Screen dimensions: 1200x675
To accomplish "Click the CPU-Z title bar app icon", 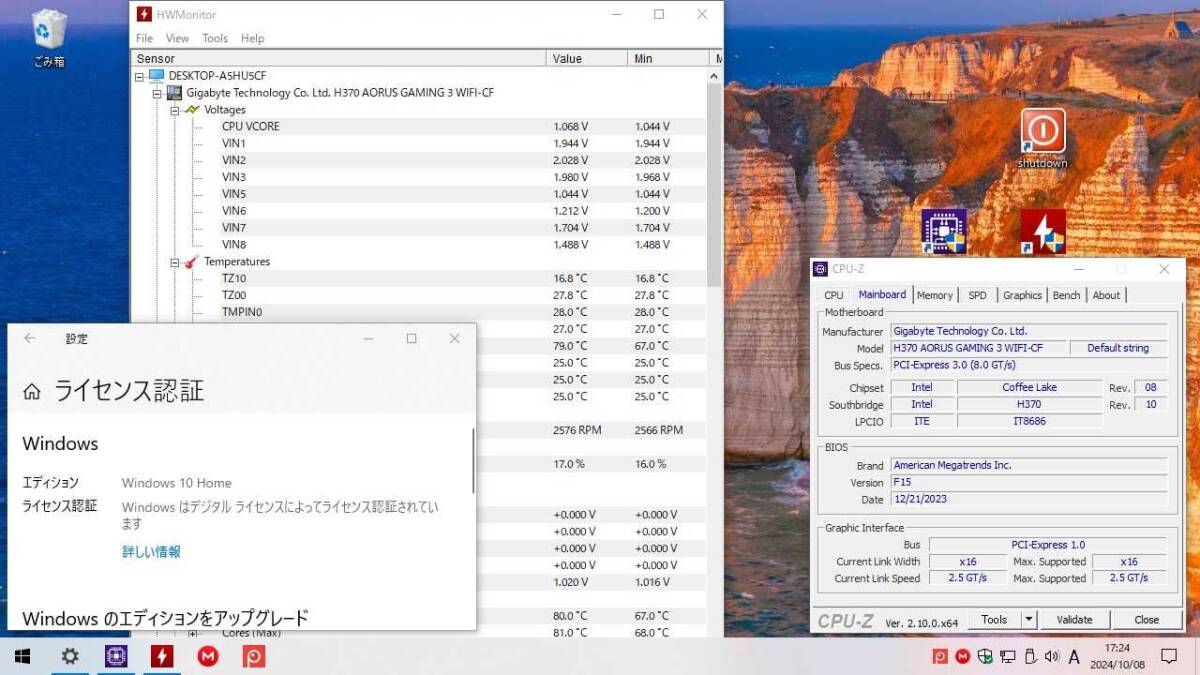I will [x=820, y=269].
